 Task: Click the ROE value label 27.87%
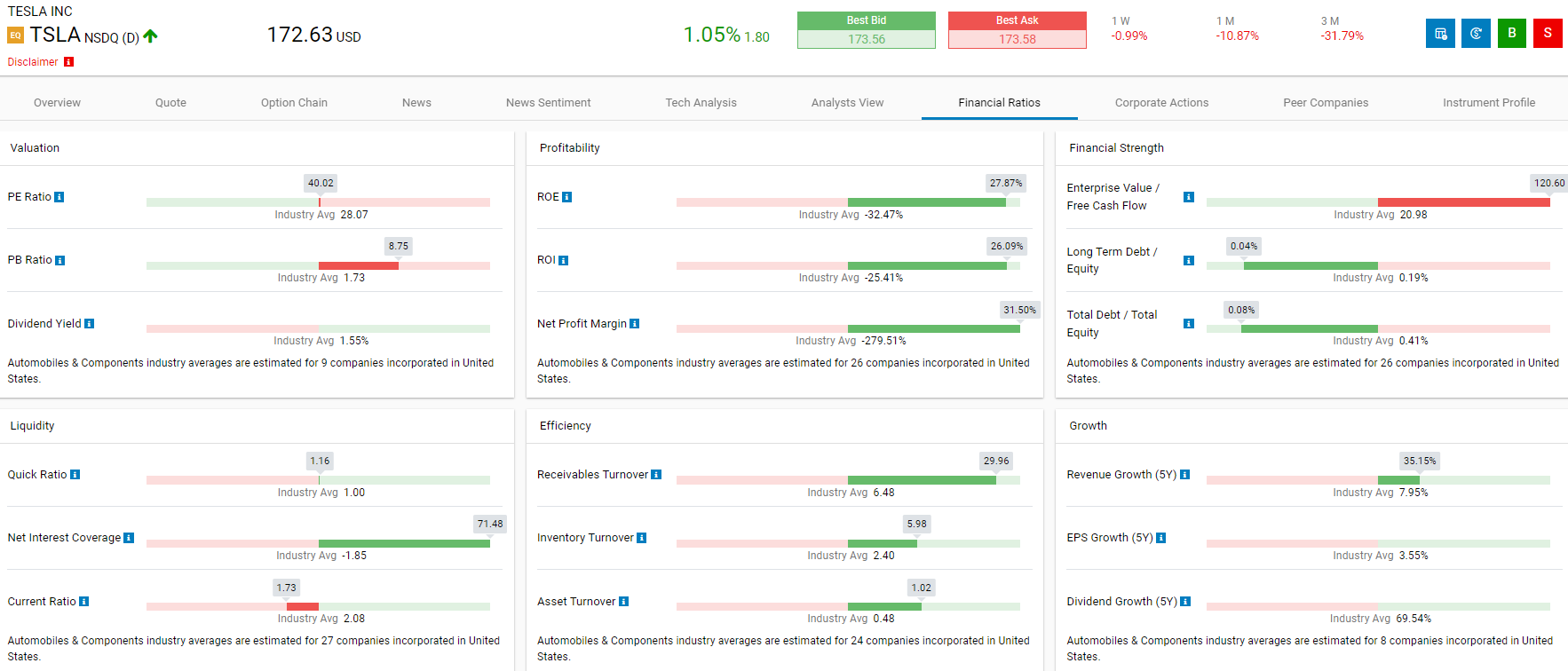pyautogui.click(x=1006, y=183)
